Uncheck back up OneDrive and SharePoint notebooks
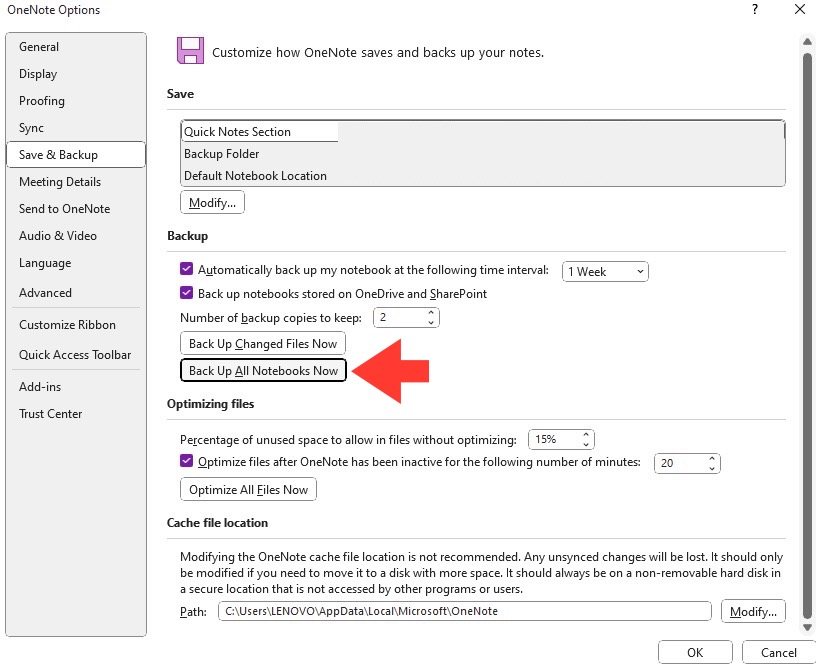Image resolution: width=816 pixels, height=667 pixels. 186,293
